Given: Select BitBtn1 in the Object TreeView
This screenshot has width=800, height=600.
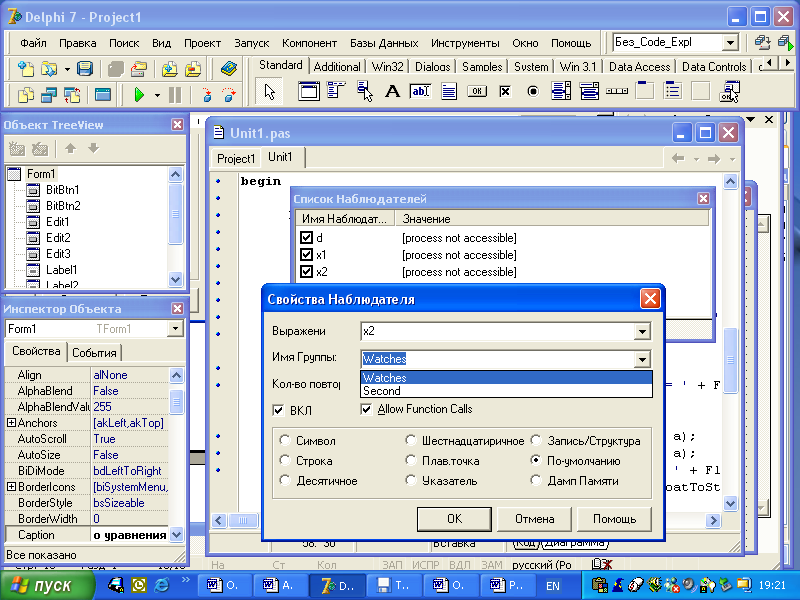Looking at the screenshot, I should click(62, 190).
